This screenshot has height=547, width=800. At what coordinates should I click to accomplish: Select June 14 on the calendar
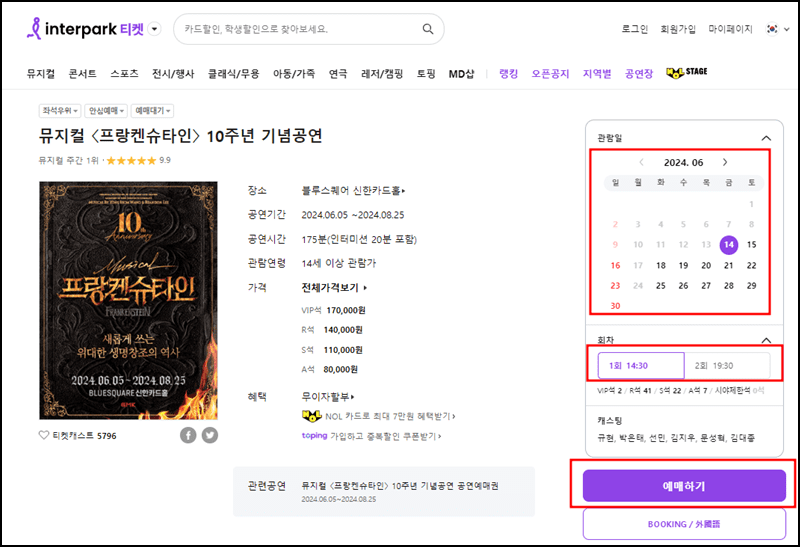click(729, 245)
